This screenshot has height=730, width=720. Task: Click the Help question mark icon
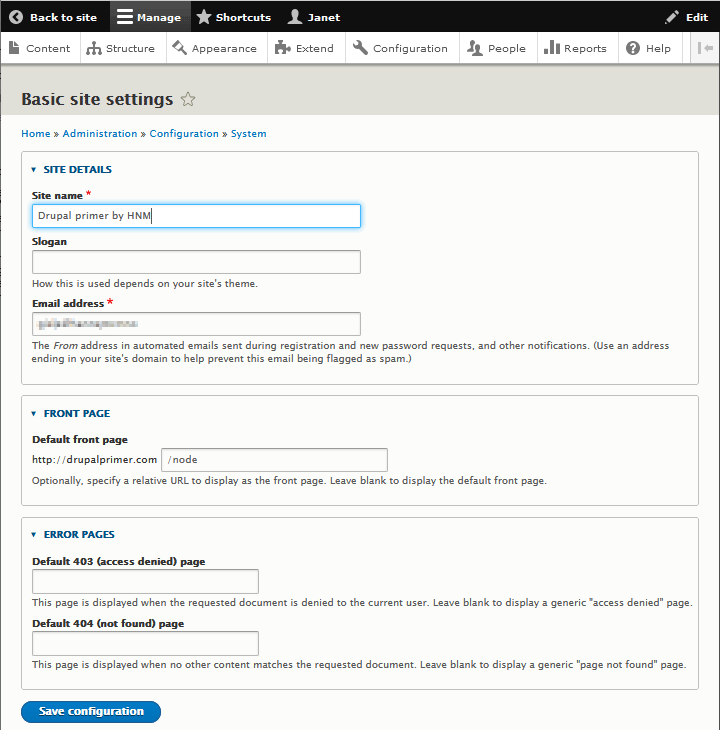click(x=632, y=48)
